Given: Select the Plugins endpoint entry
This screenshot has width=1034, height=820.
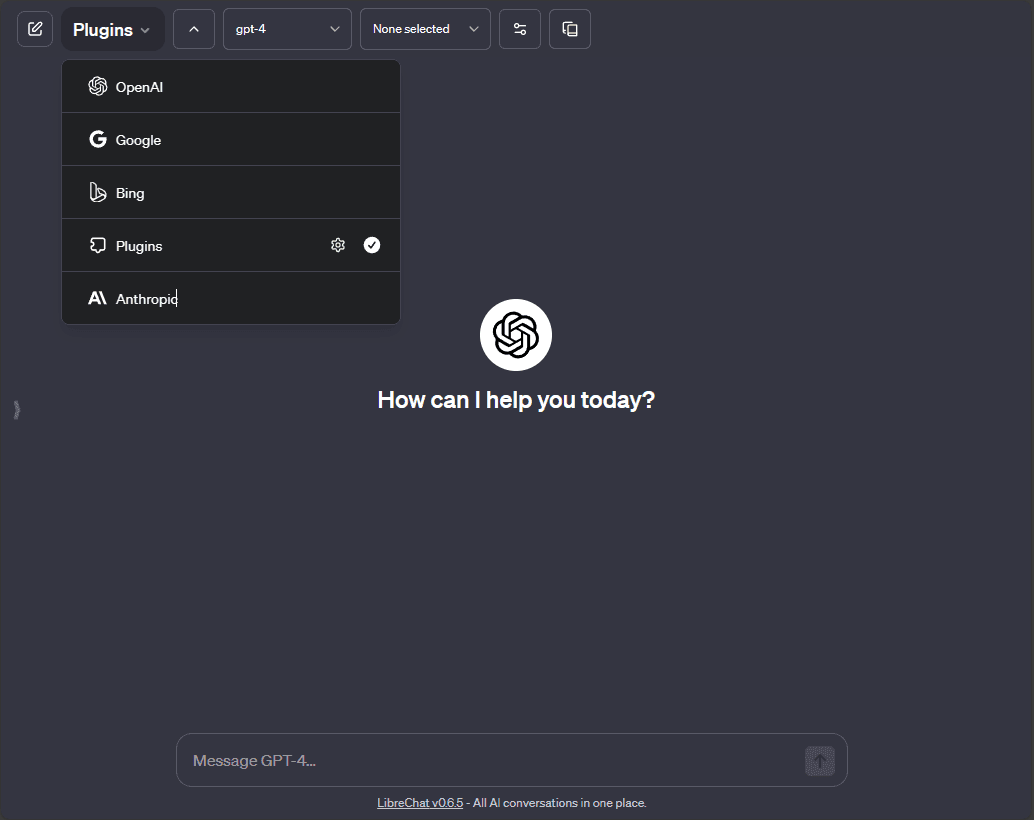Looking at the screenshot, I should coord(139,246).
